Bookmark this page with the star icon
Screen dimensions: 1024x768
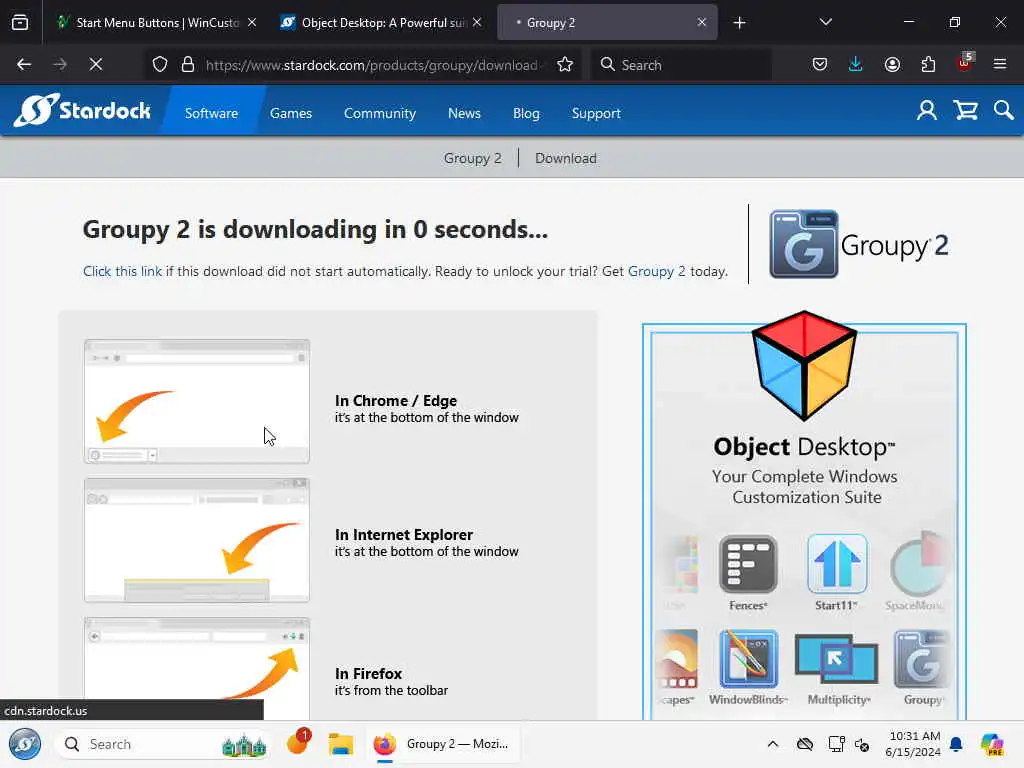(x=565, y=64)
